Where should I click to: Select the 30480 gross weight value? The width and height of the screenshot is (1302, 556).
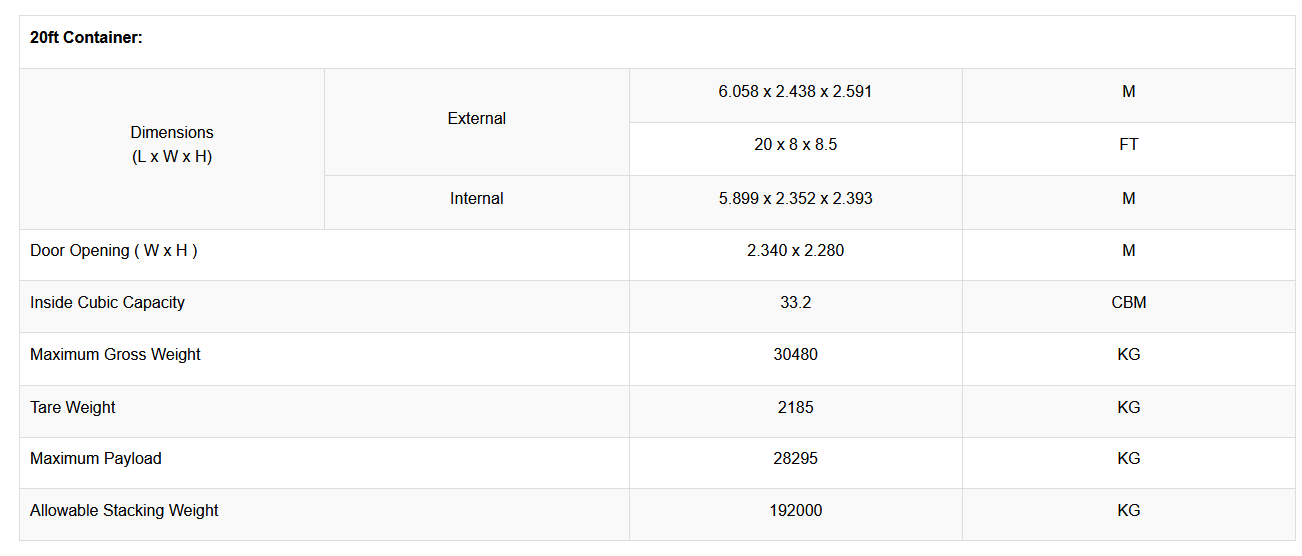tap(795, 355)
